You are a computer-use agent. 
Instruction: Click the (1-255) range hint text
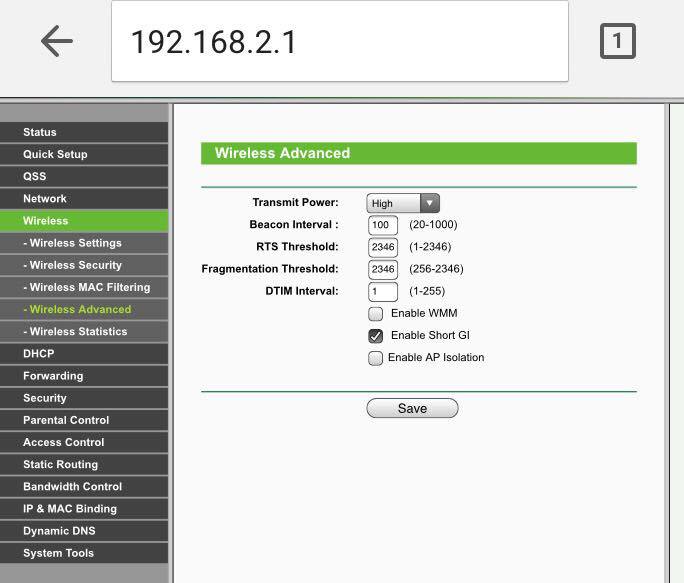pyautogui.click(x=427, y=291)
